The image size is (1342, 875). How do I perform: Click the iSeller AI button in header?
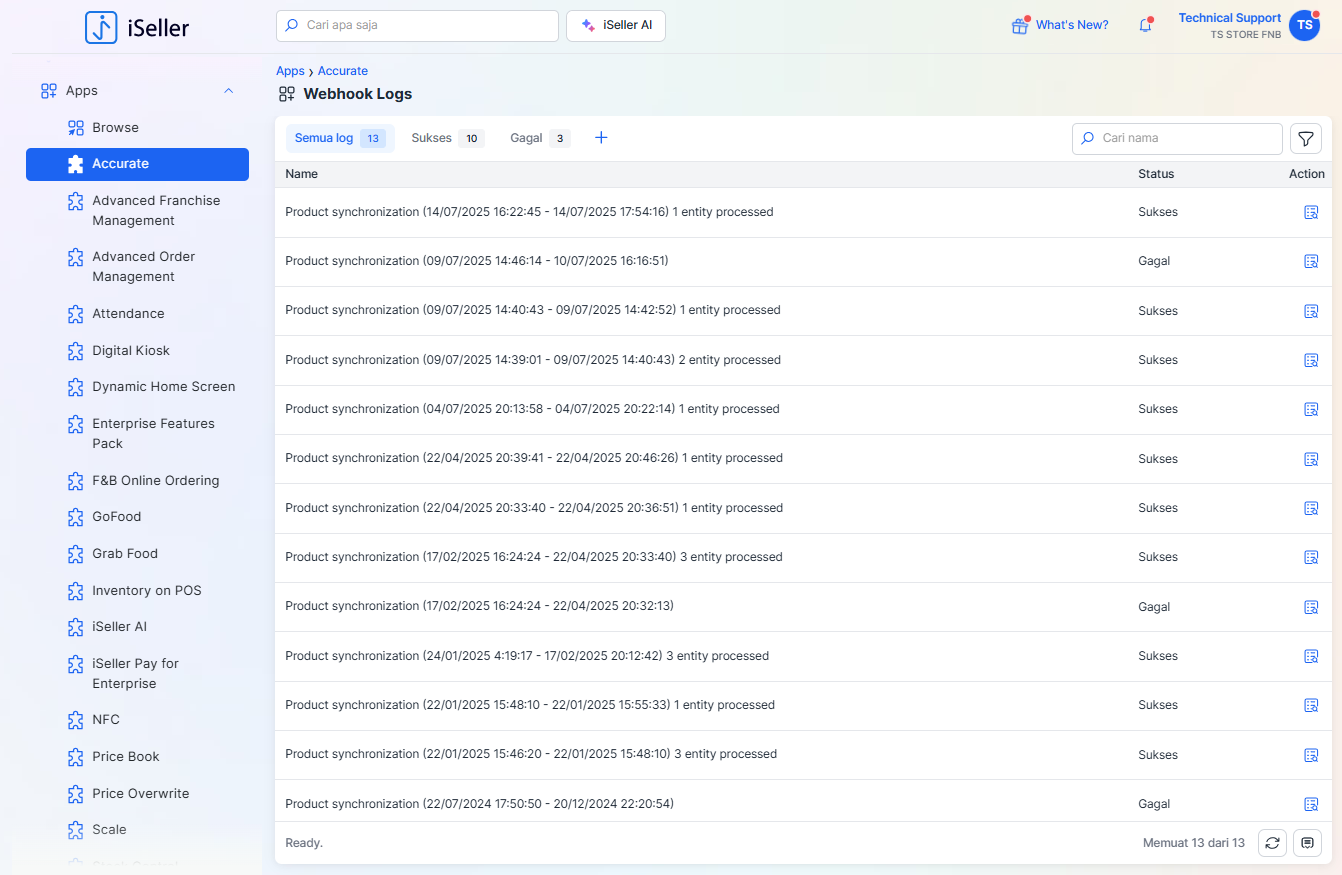[x=616, y=26]
